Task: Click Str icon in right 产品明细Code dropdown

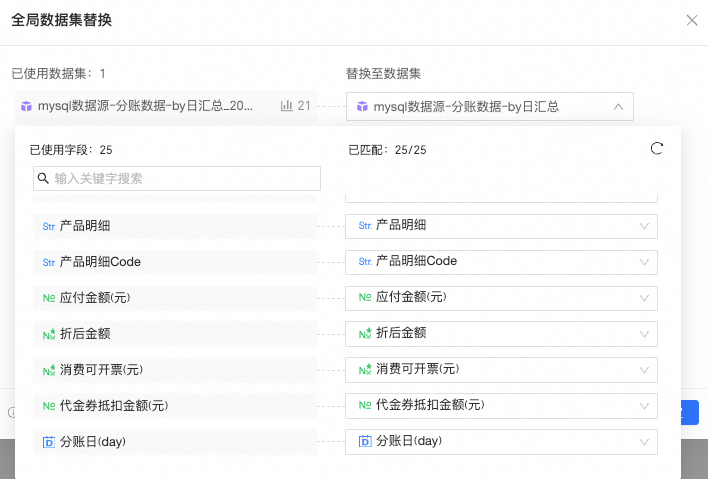Action: 365,262
